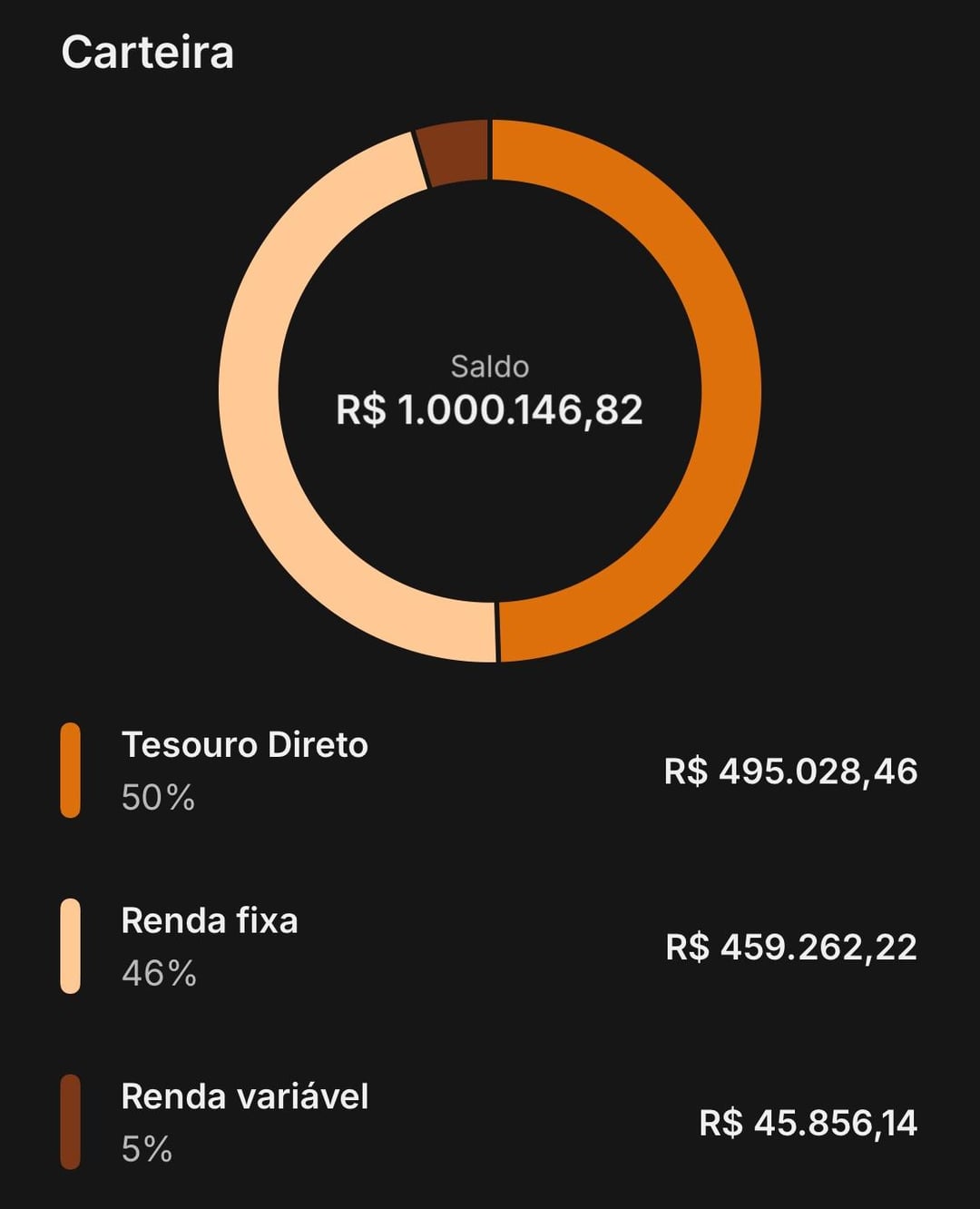
Task: Click the orange Tesouro Direto donut segment
Action: pyautogui.click(x=730, y=390)
